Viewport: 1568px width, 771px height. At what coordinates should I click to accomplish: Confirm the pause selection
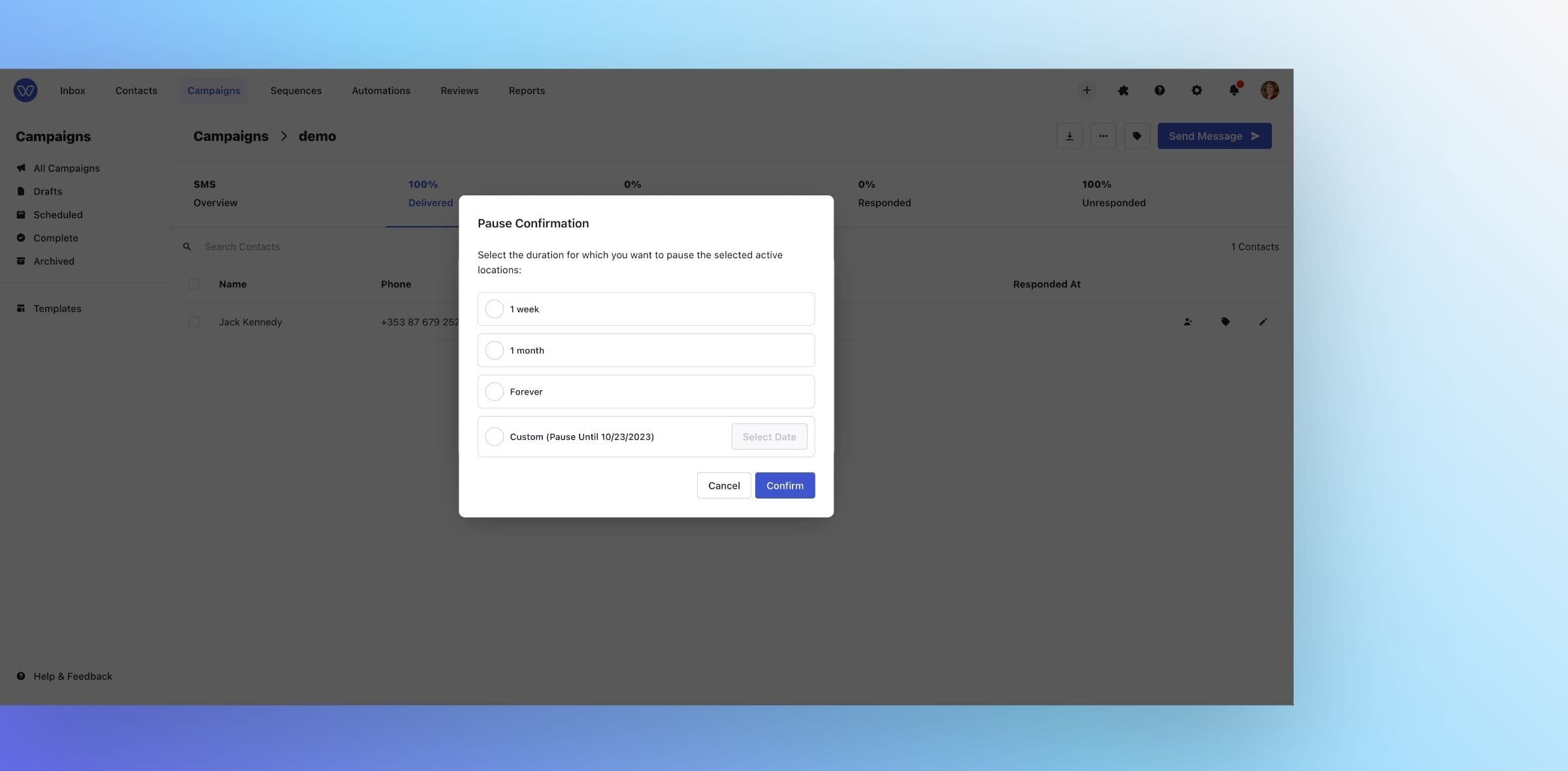pyautogui.click(x=784, y=485)
